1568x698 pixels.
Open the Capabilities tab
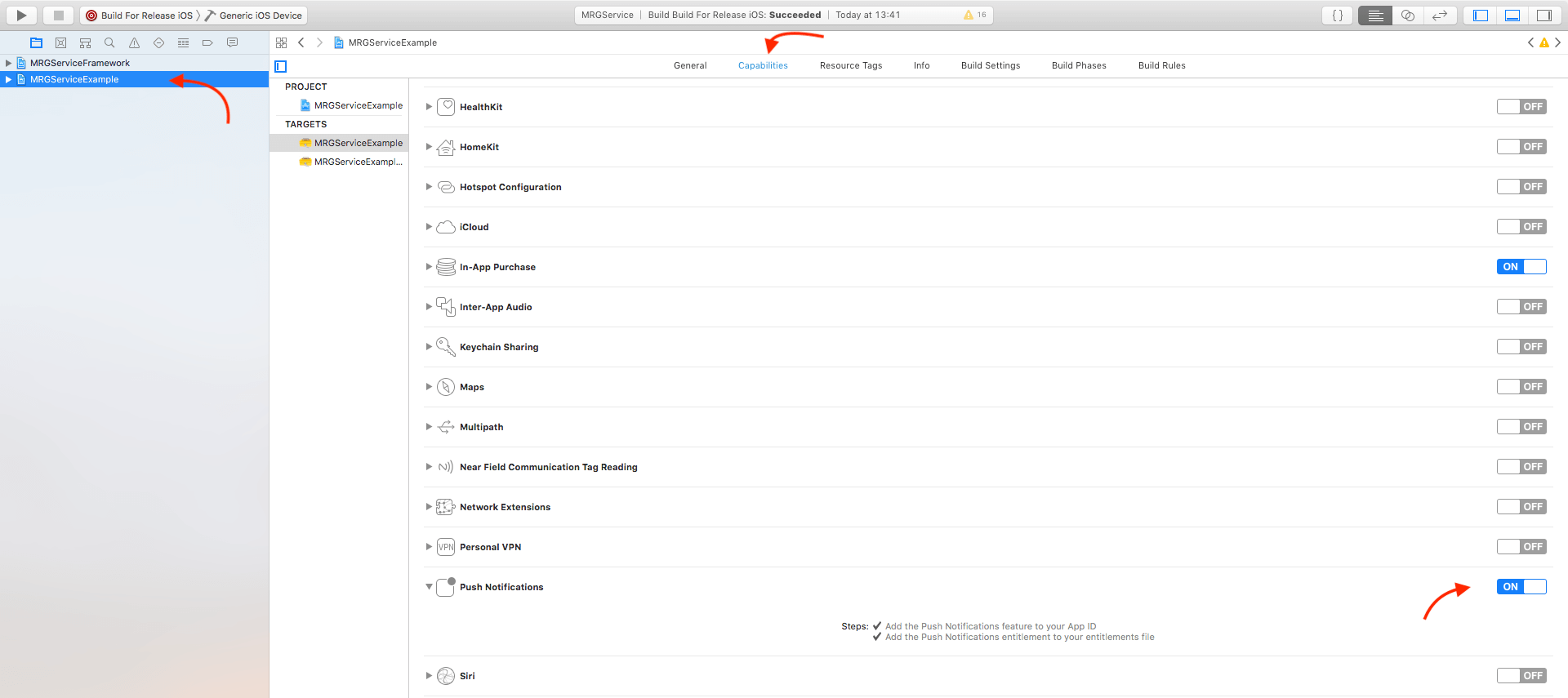pyautogui.click(x=763, y=65)
